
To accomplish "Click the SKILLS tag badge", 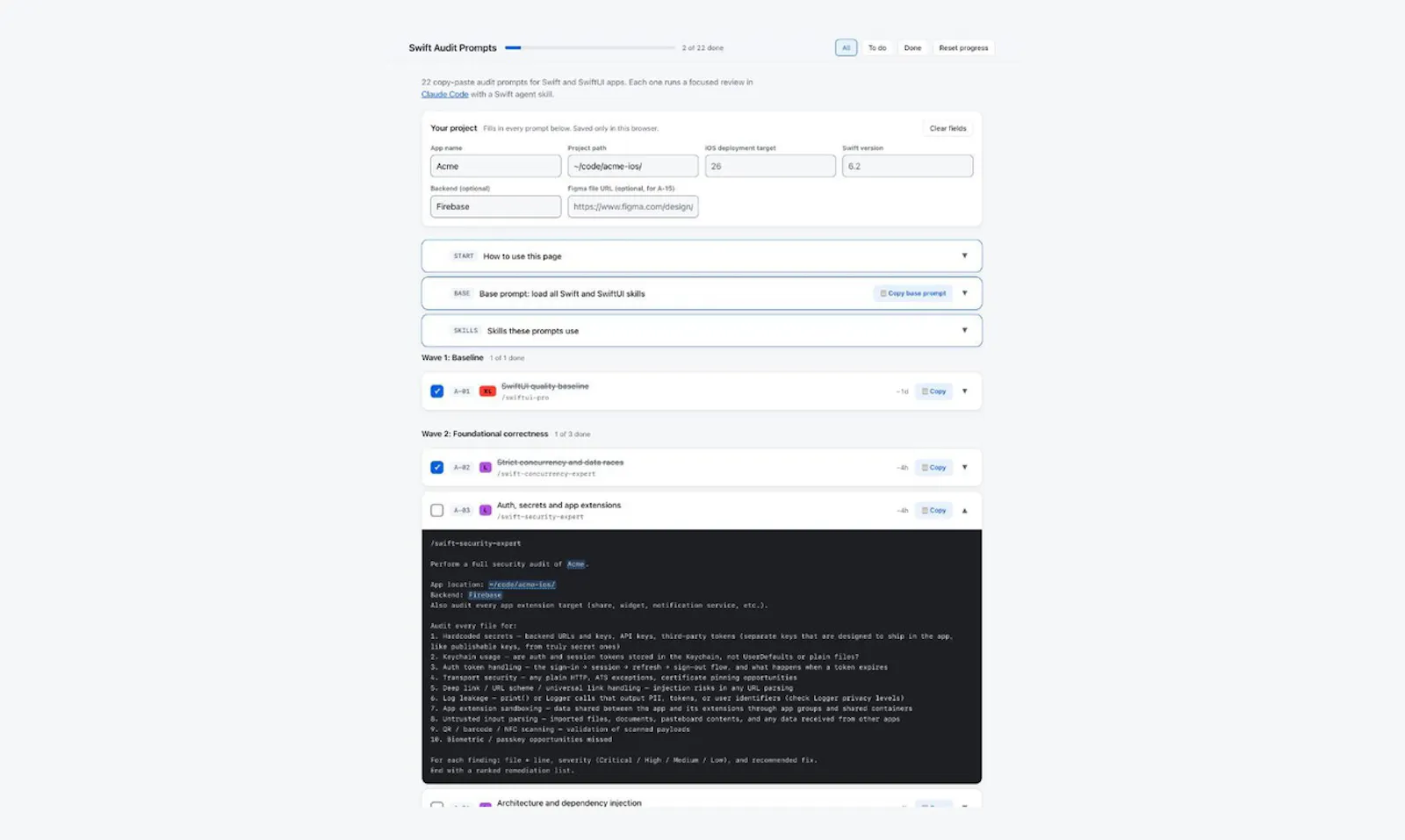I will [x=465, y=331].
